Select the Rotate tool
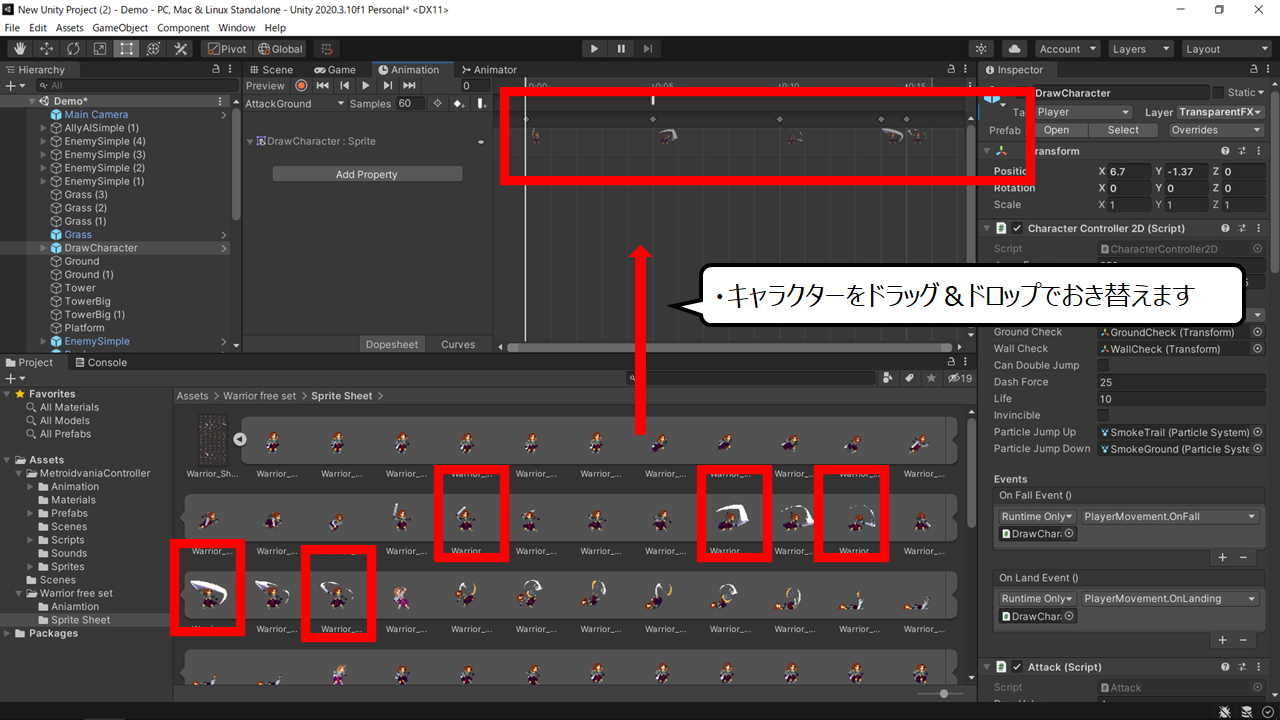The height and width of the screenshot is (720, 1280). click(x=73, y=49)
